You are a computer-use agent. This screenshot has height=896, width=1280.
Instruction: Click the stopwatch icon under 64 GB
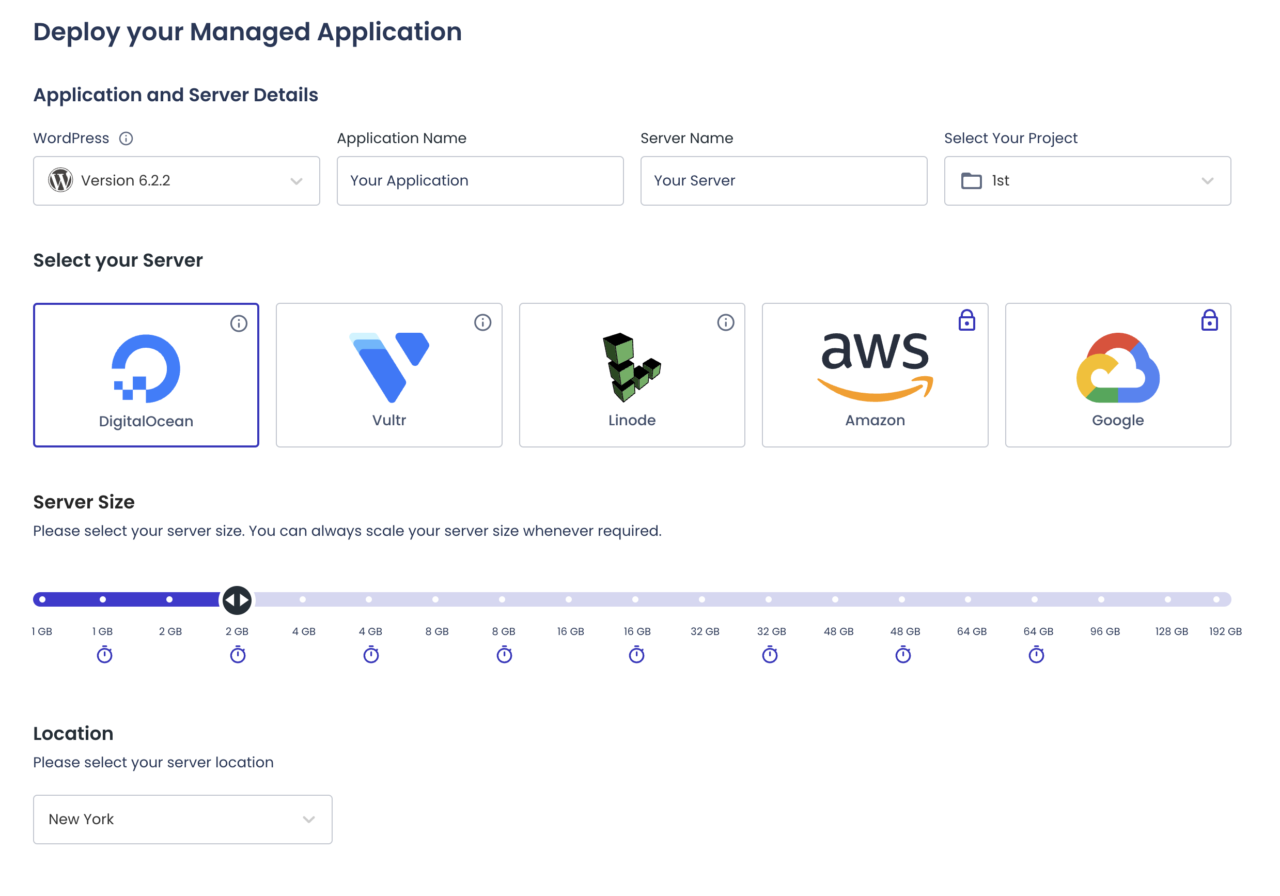1037,654
